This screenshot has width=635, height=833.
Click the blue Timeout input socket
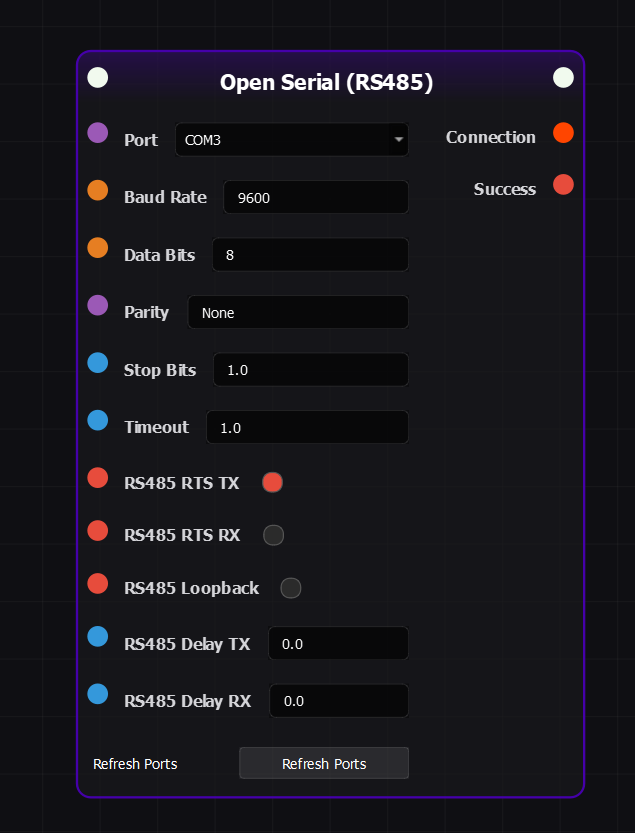98,420
